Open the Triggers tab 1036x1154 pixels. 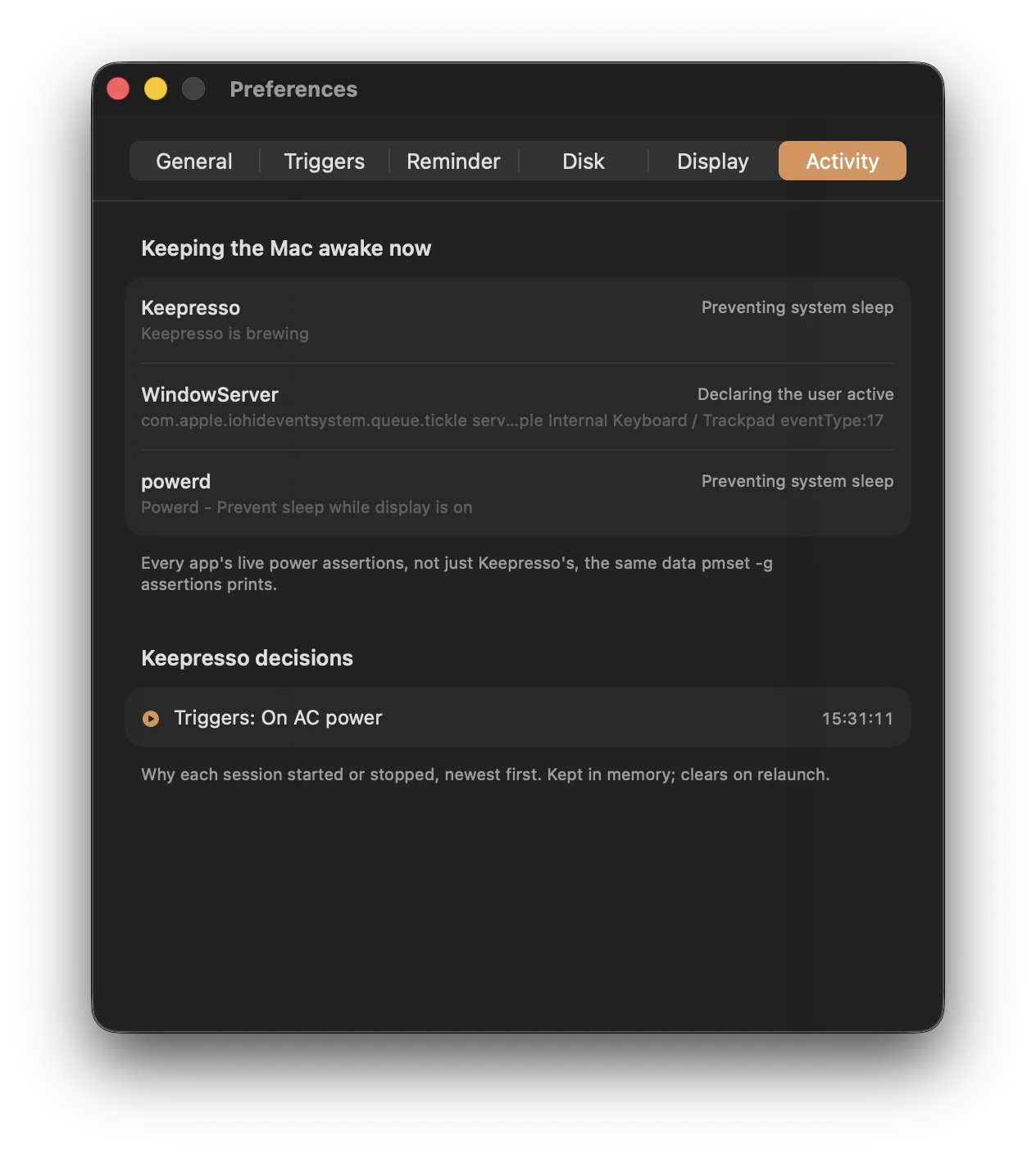click(324, 161)
